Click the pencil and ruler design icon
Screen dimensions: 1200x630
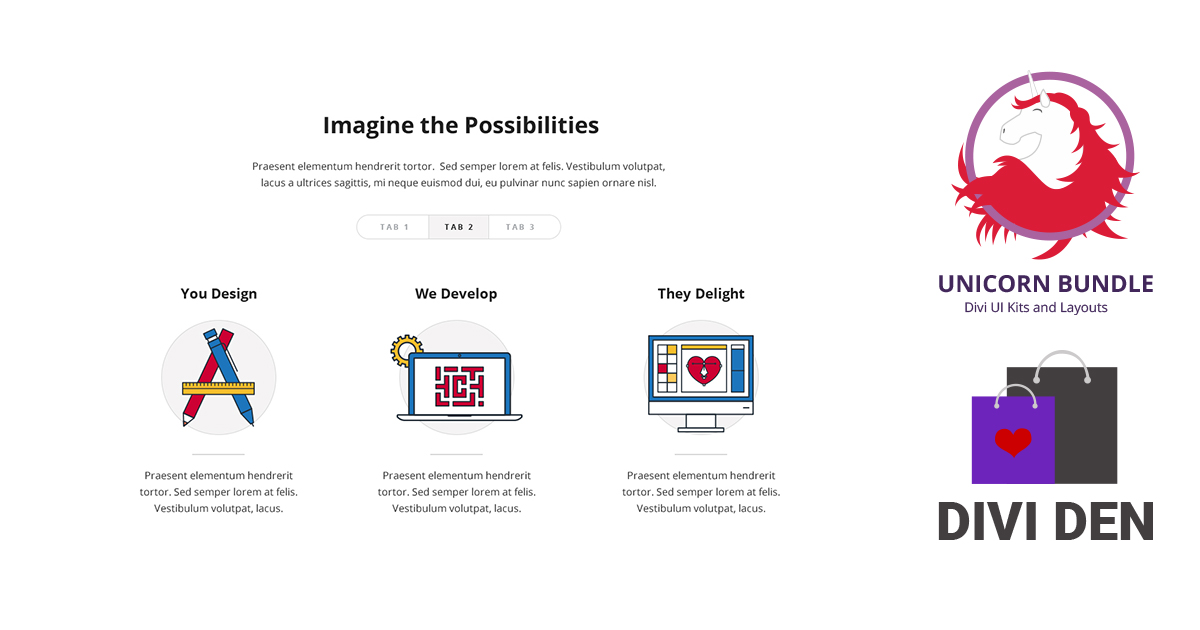(x=218, y=378)
